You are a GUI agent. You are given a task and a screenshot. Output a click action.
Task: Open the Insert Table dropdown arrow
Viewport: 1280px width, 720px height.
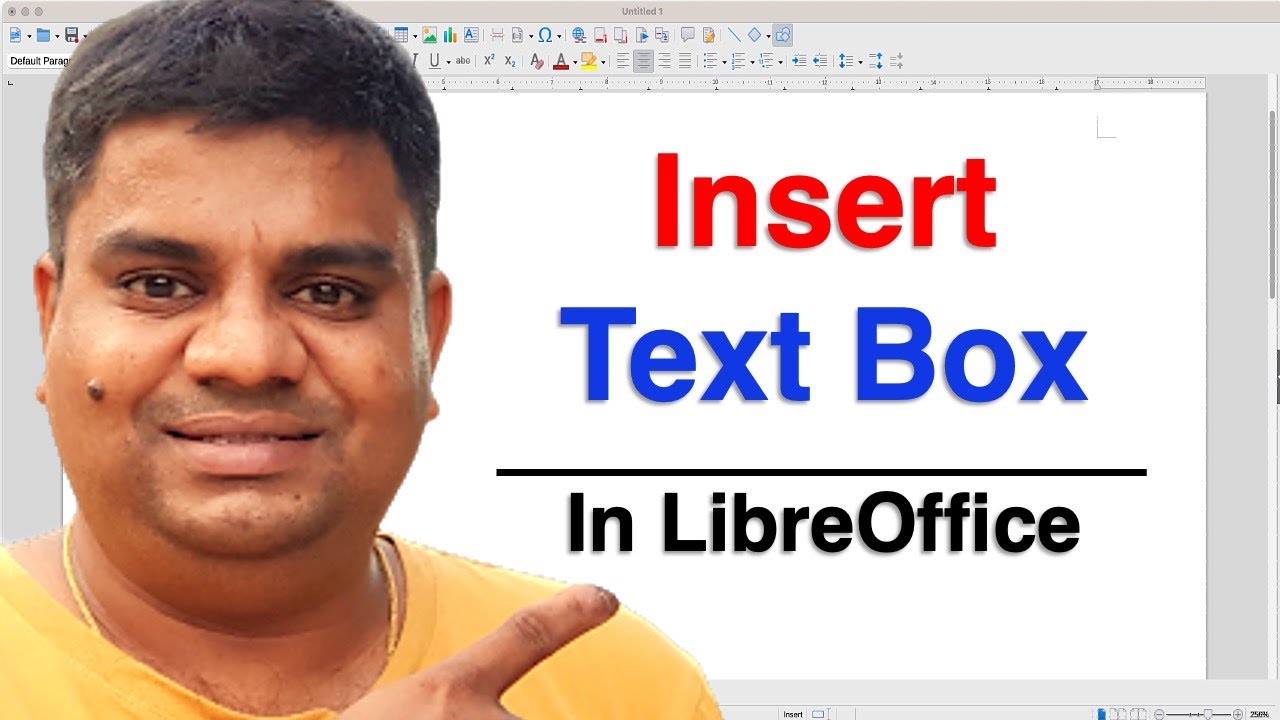[x=415, y=36]
